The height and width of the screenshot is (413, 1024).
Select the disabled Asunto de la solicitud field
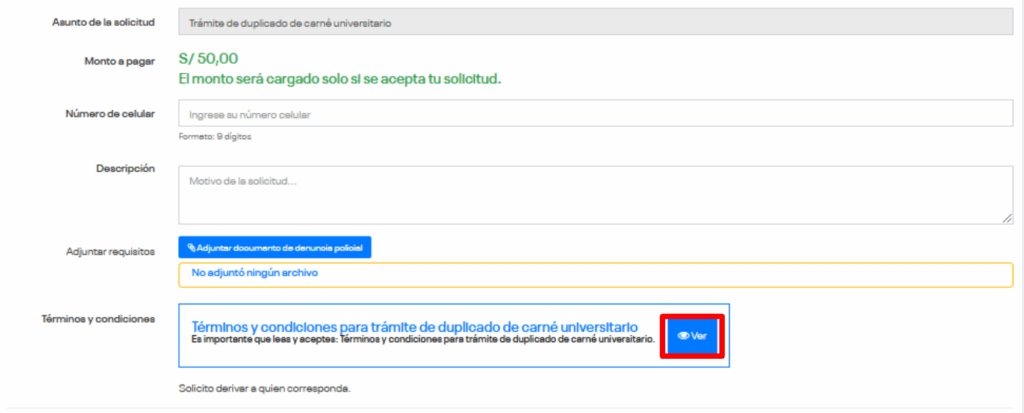[x=595, y=22]
